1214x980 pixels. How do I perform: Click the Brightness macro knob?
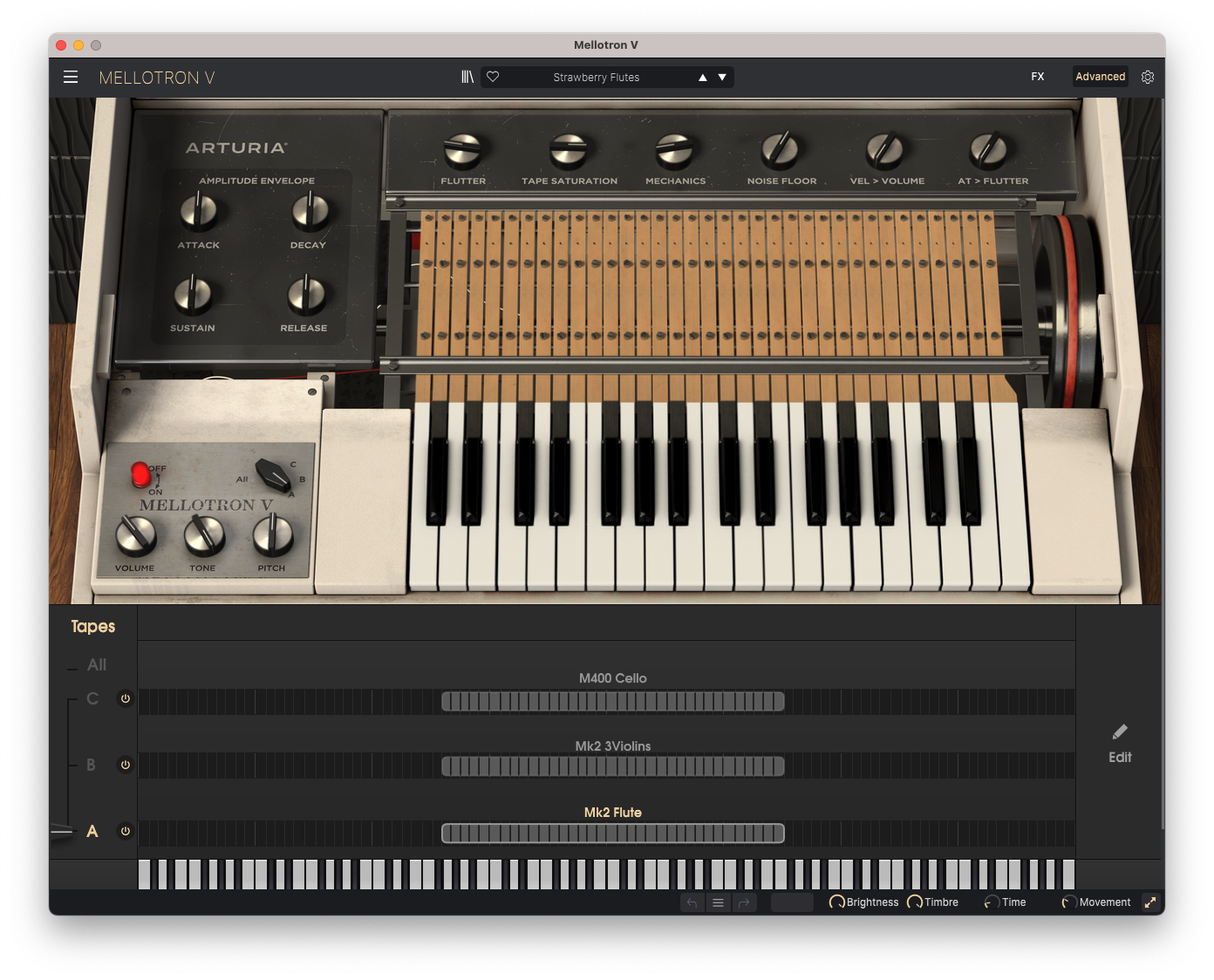click(836, 902)
